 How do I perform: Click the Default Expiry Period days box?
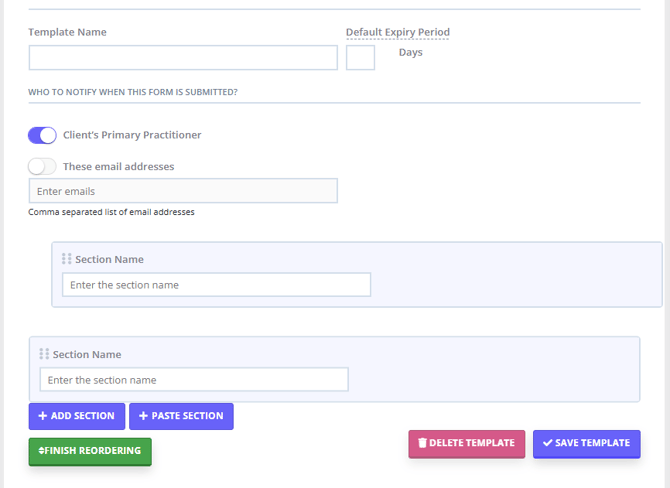360,58
